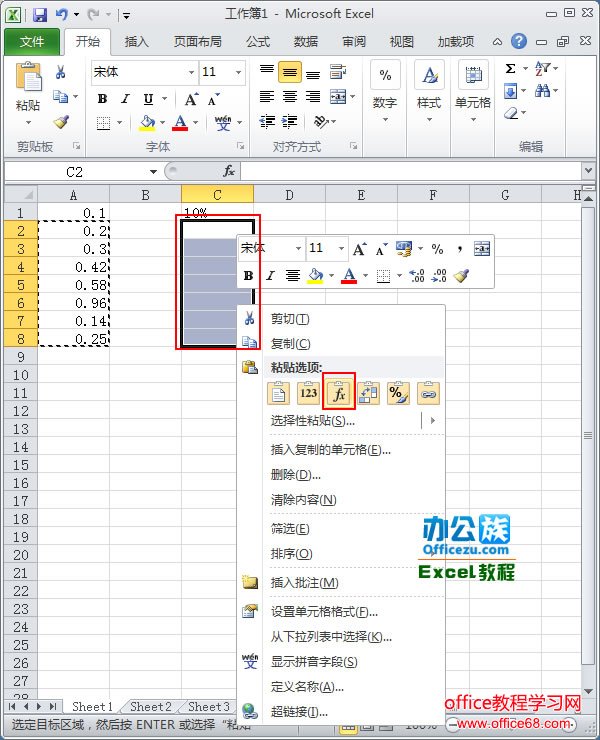Viewport: 600px width, 740px height.
Task: Click format painter in mini toolbar
Action: point(461,275)
